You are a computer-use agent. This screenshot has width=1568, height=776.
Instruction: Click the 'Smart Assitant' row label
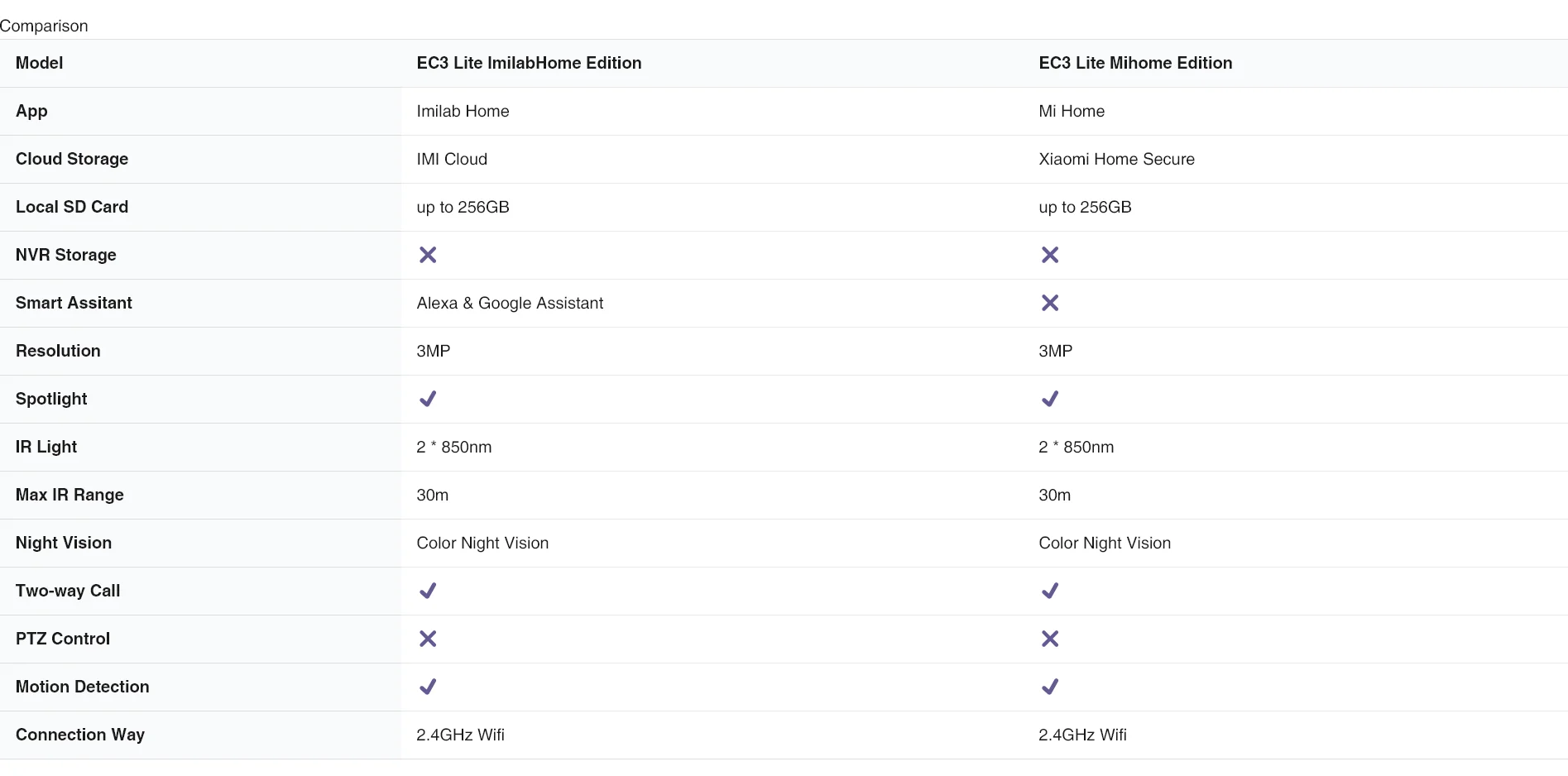[x=74, y=303]
